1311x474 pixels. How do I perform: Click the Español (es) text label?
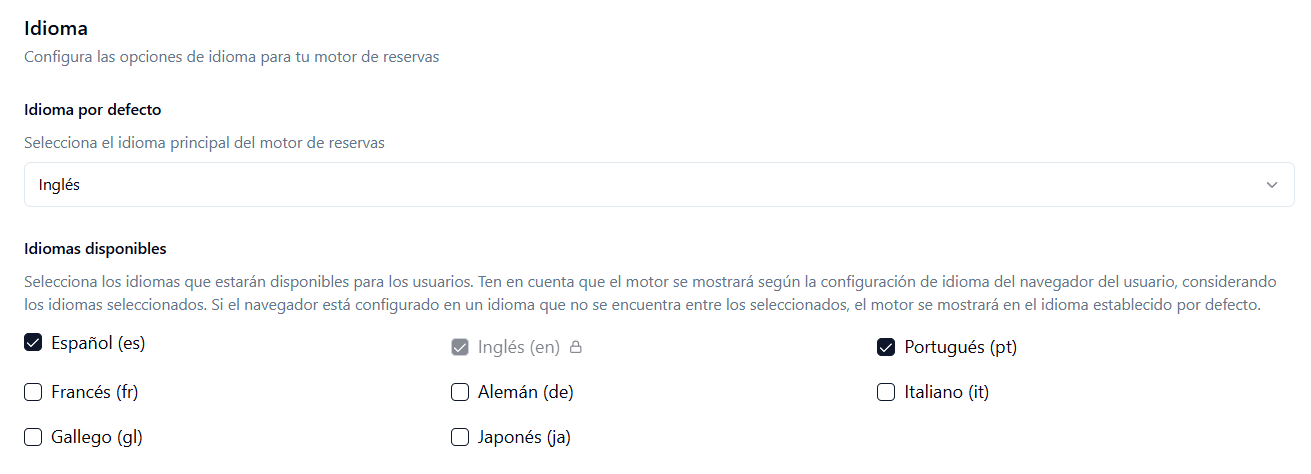point(98,343)
